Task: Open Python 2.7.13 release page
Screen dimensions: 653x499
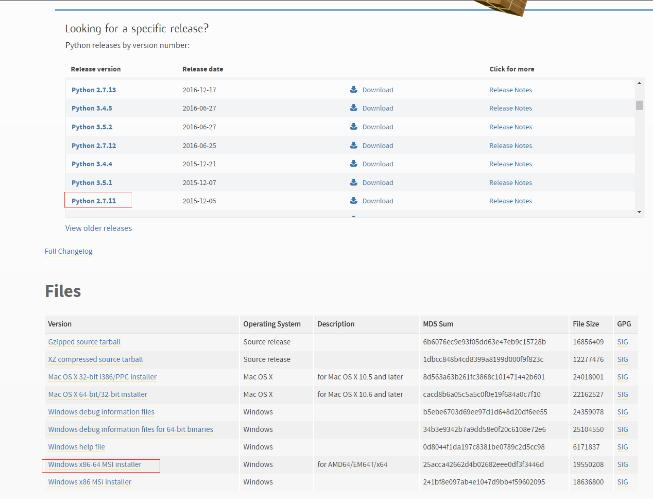Action: tap(94, 90)
